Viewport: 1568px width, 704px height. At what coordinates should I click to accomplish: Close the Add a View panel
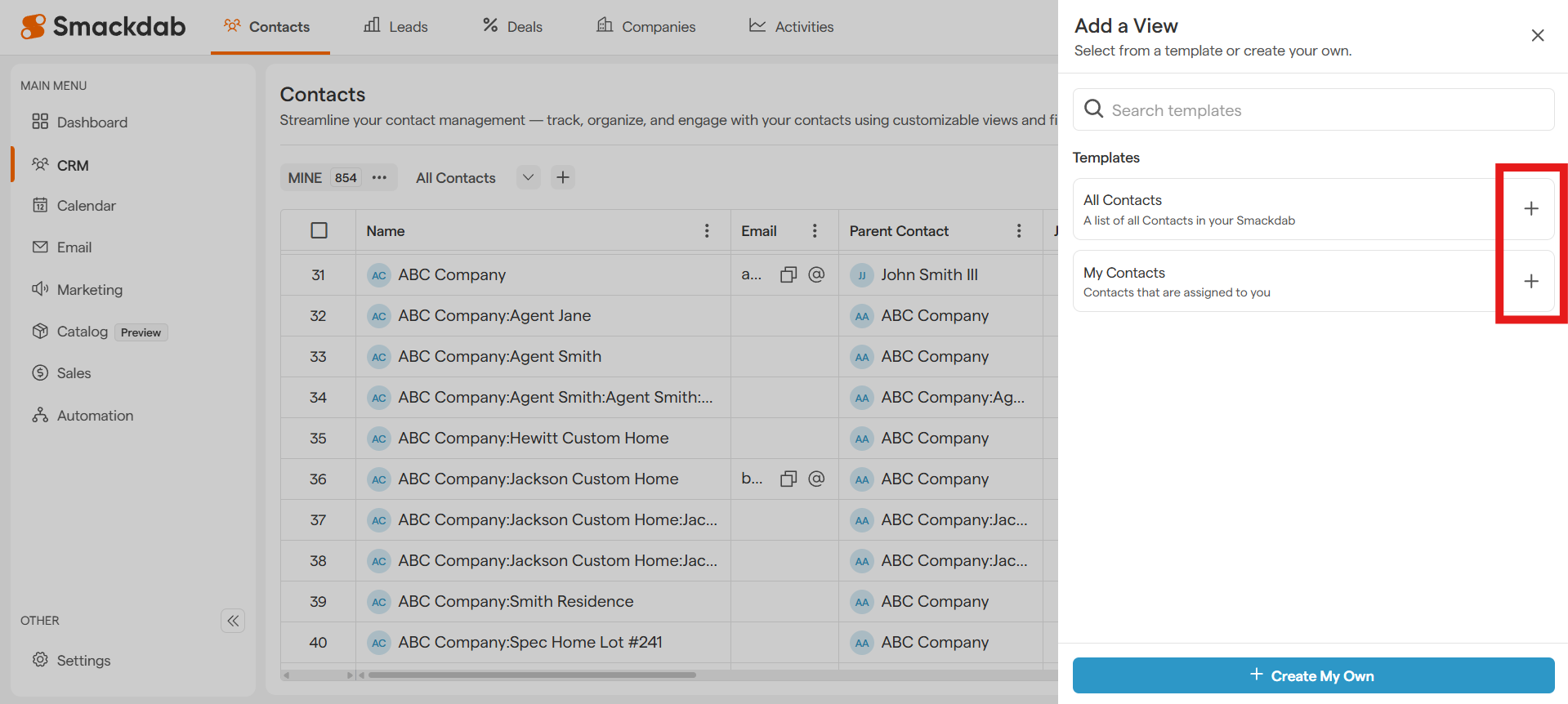coord(1537,35)
